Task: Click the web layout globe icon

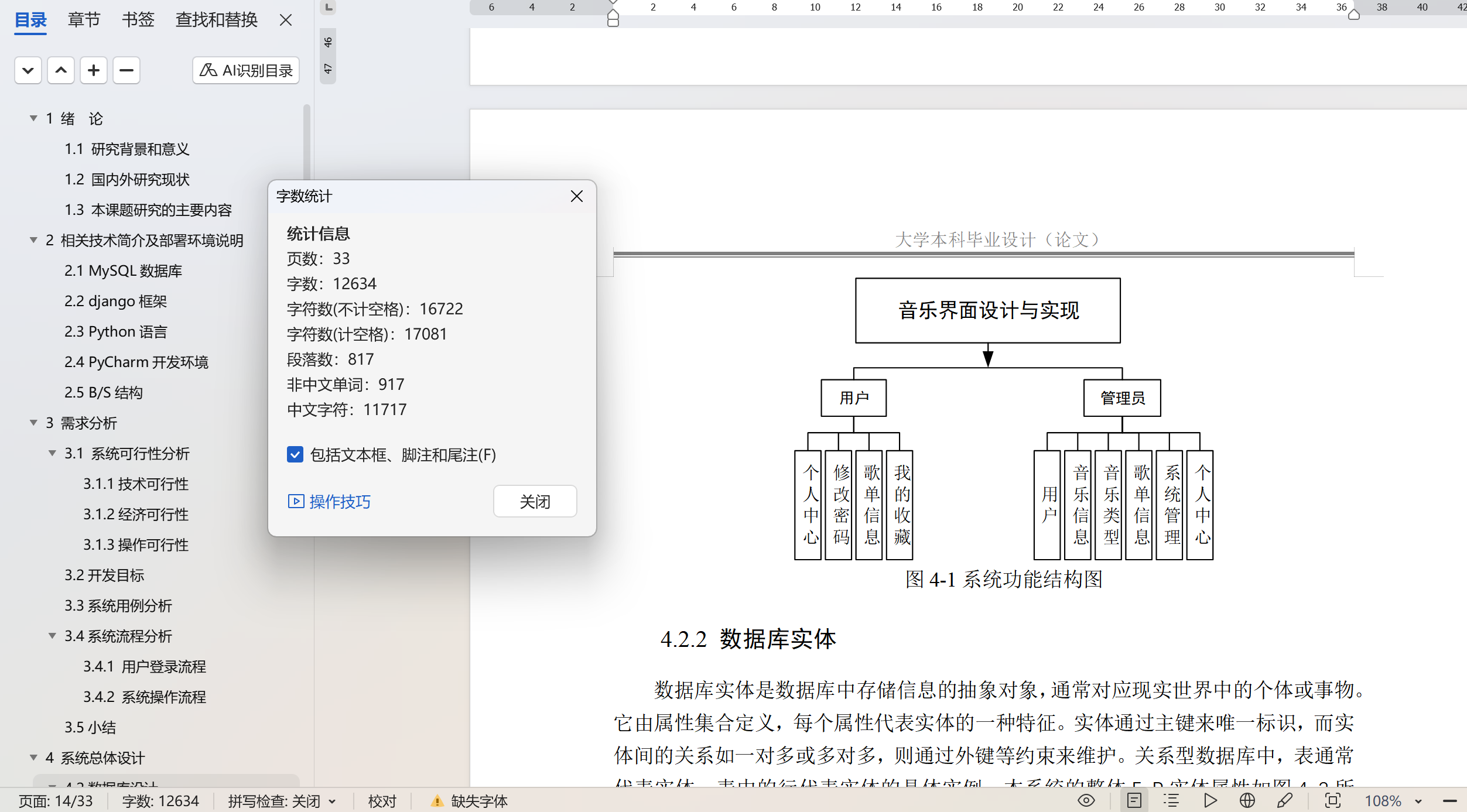Action: click(x=1247, y=800)
